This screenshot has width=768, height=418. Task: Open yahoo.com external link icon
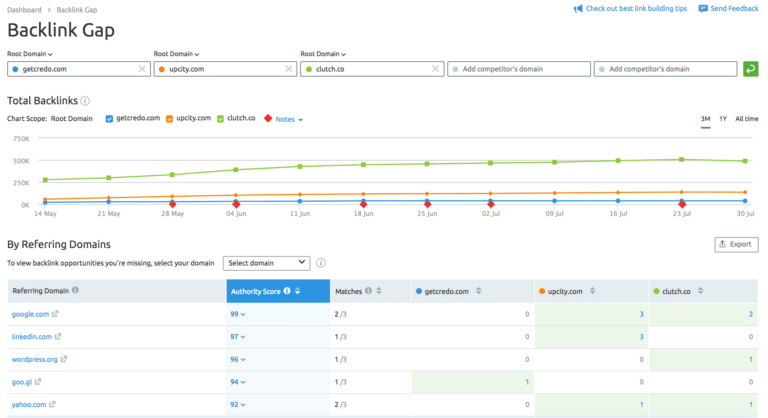point(52,404)
